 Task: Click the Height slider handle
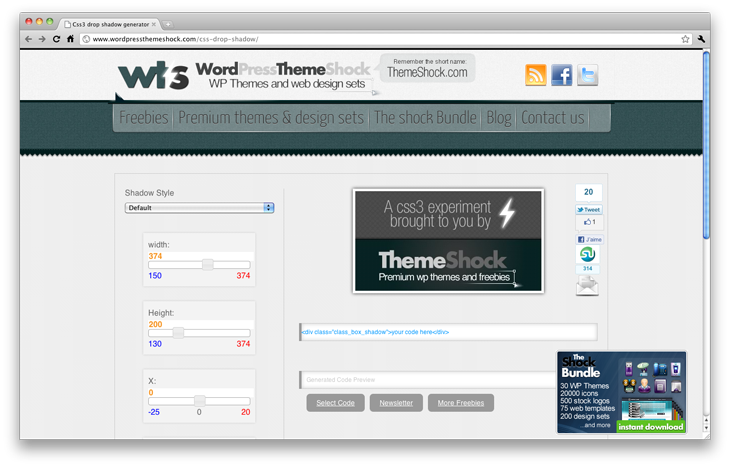pyautogui.click(x=178, y=332)
